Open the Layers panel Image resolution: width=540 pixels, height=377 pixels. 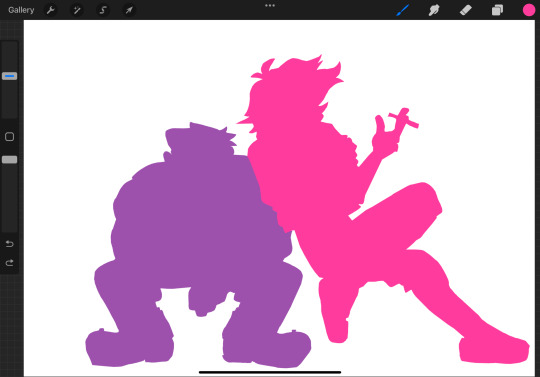click(497, 10)
